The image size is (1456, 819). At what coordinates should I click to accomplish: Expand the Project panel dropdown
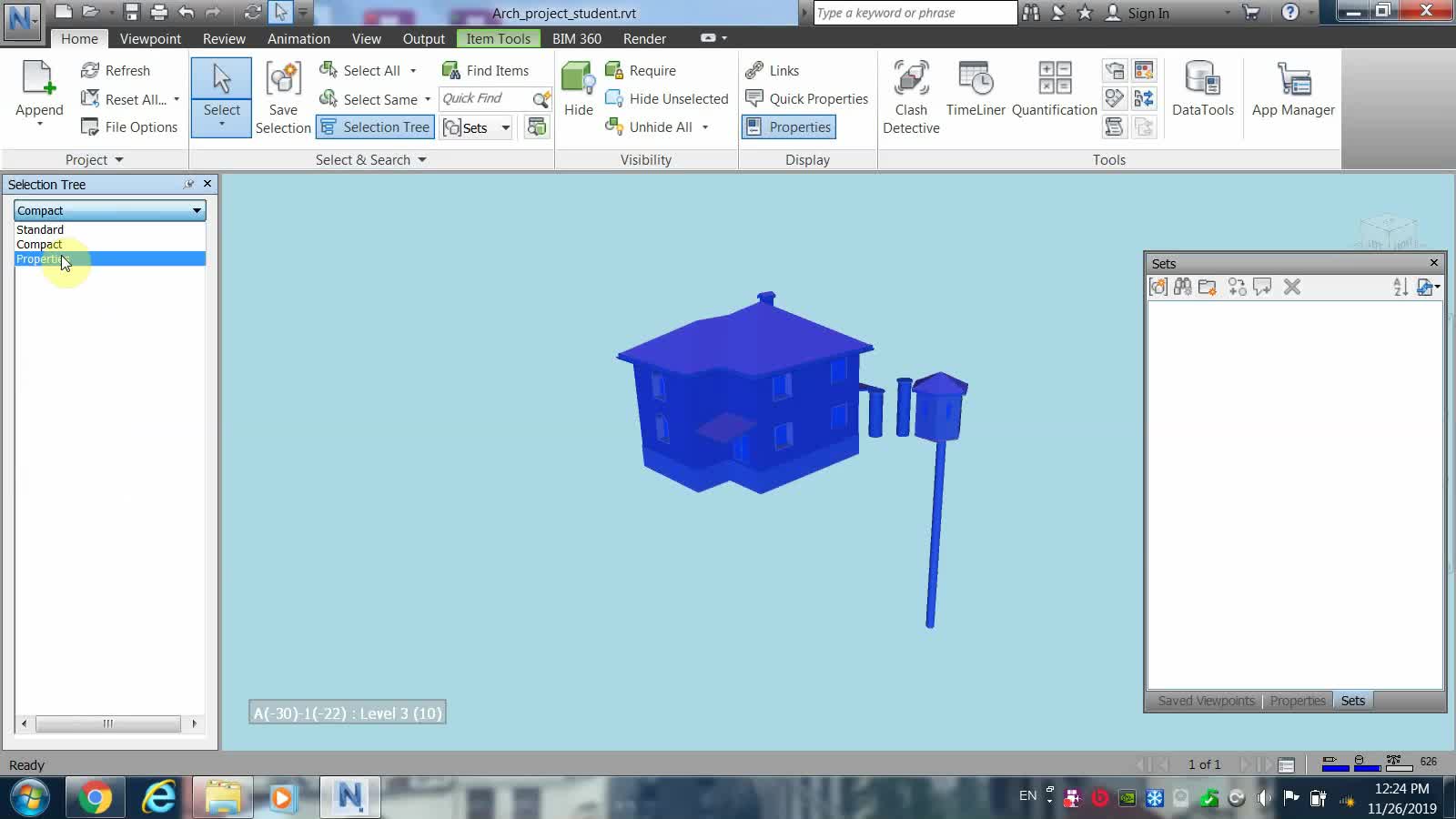click(x=119, y=159)
